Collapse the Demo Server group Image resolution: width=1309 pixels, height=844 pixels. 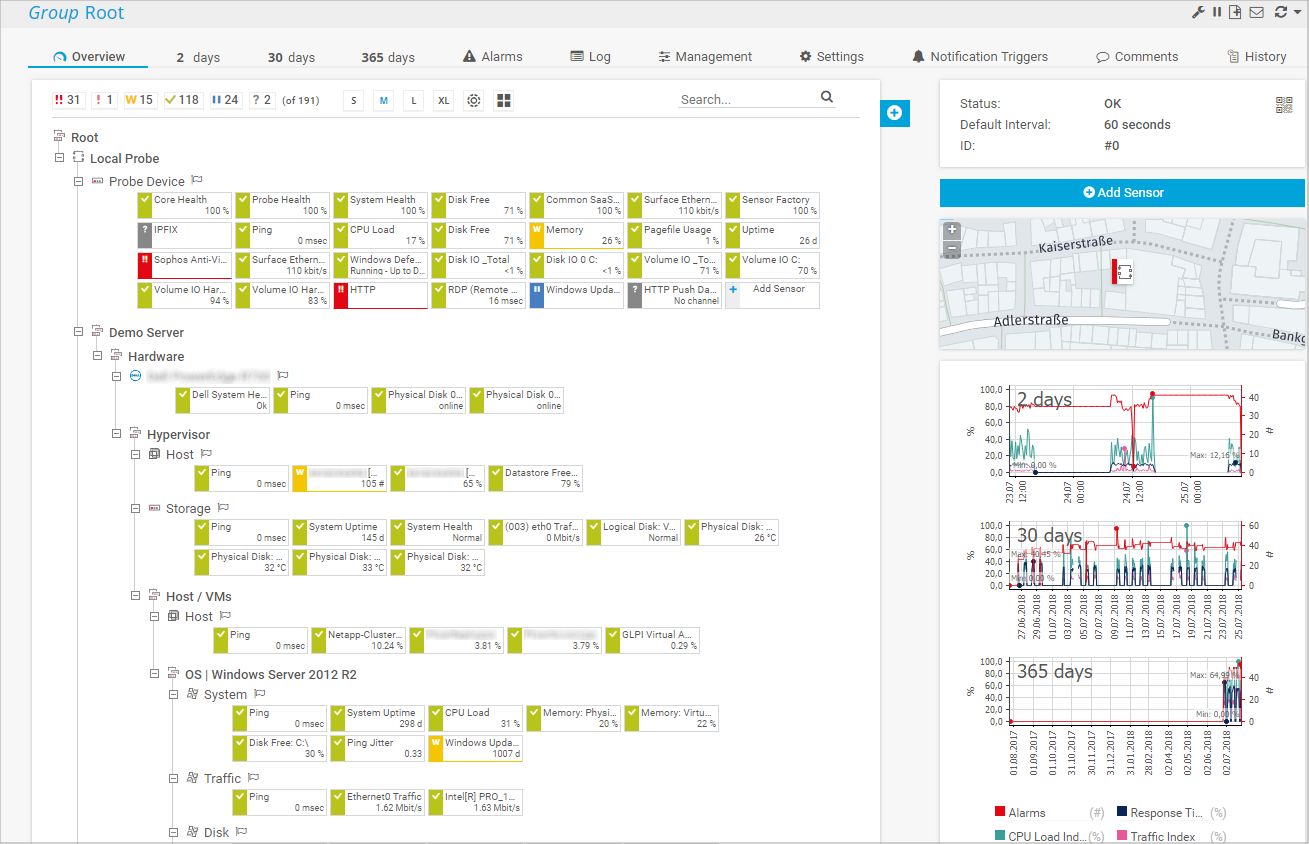click(79, 332)
